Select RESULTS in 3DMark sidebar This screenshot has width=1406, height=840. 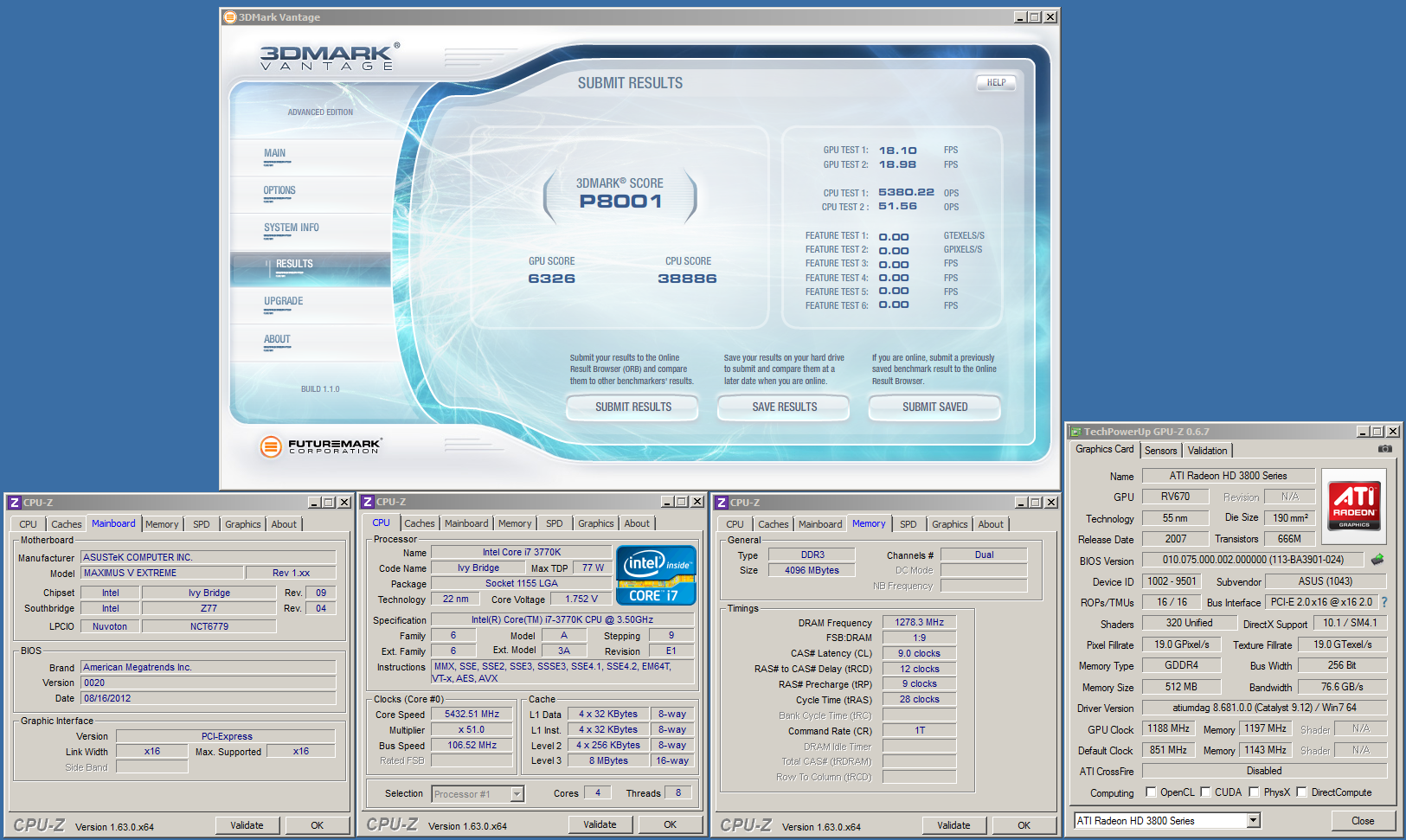coord(294,264)
